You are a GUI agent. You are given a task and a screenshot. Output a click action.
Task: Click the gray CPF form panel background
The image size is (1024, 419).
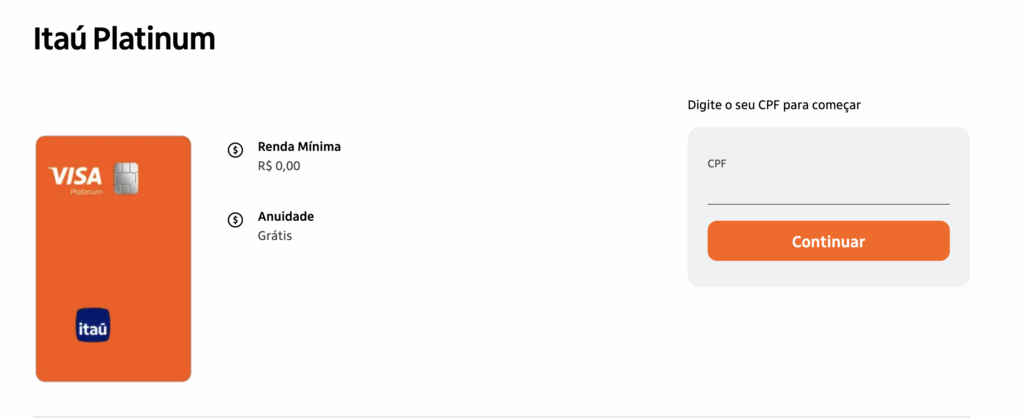pos(828,273)
